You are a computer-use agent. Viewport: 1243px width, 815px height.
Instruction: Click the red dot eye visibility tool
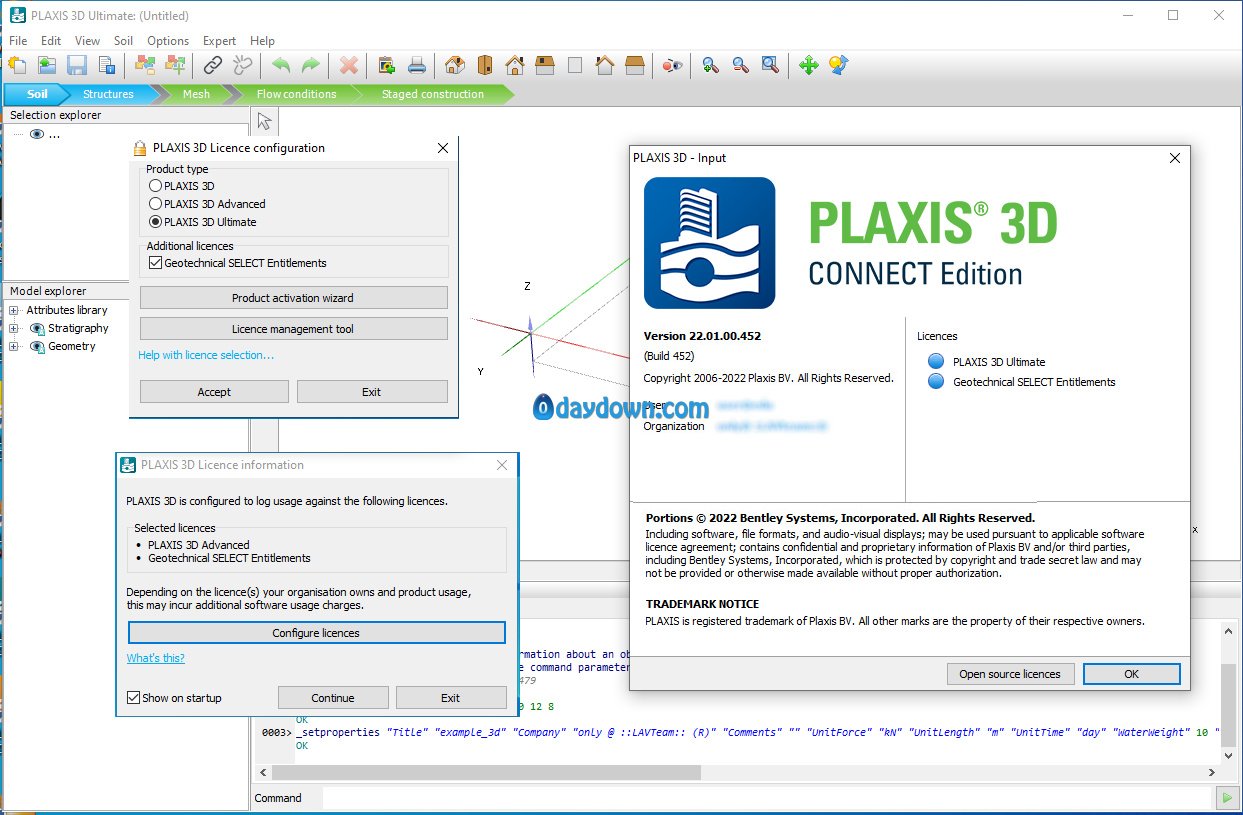point(673,65)
